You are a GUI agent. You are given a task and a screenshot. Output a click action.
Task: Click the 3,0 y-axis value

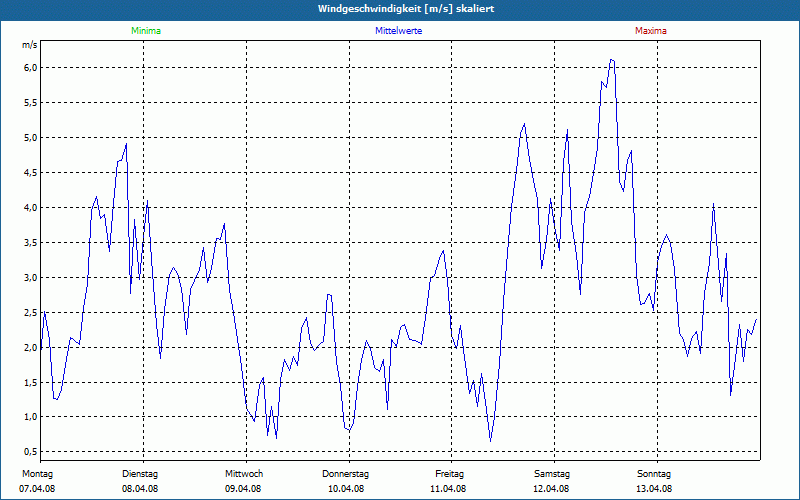[x=31, y=278]
